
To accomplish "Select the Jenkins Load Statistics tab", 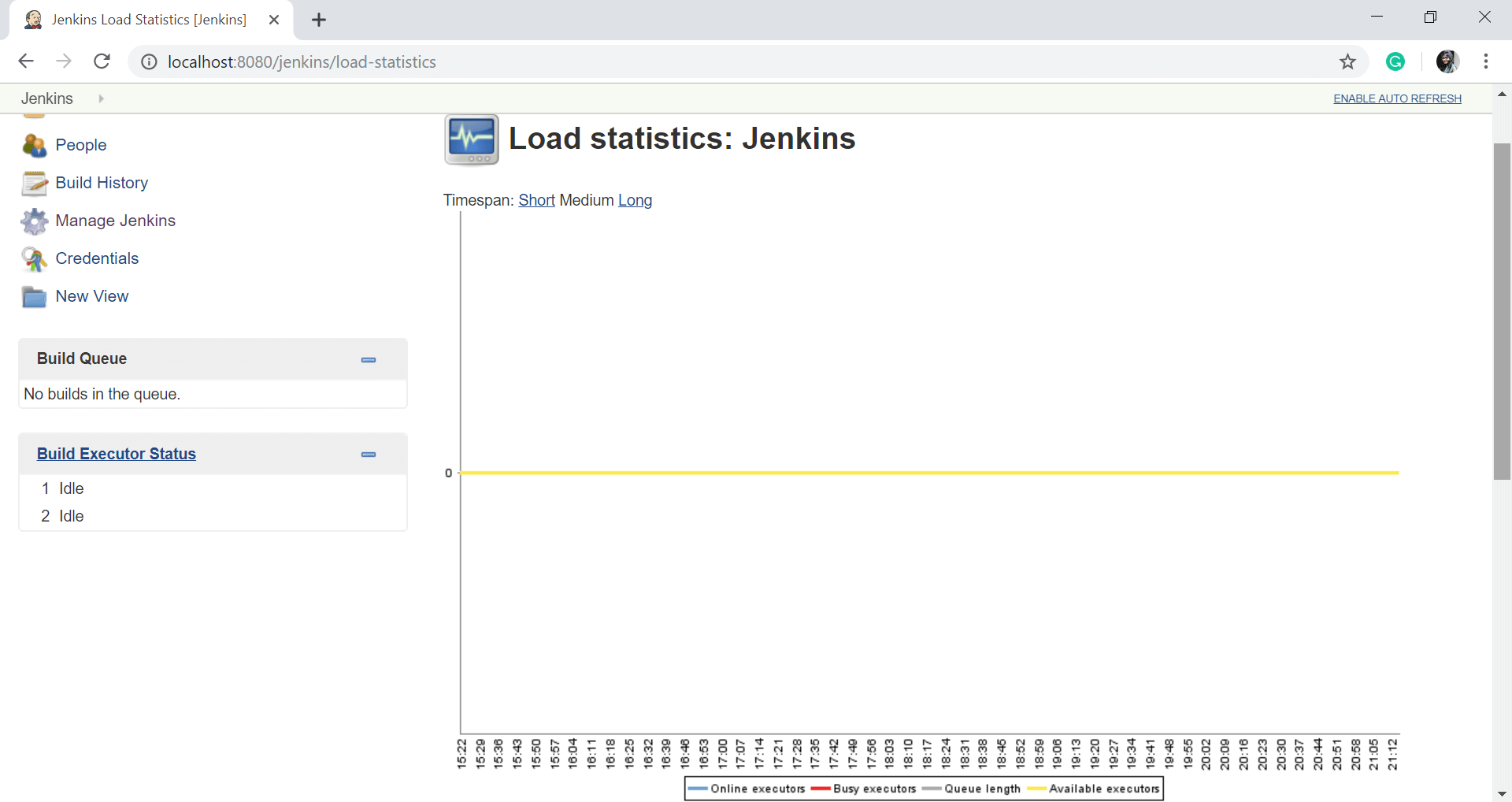I will tap(150, 20).
